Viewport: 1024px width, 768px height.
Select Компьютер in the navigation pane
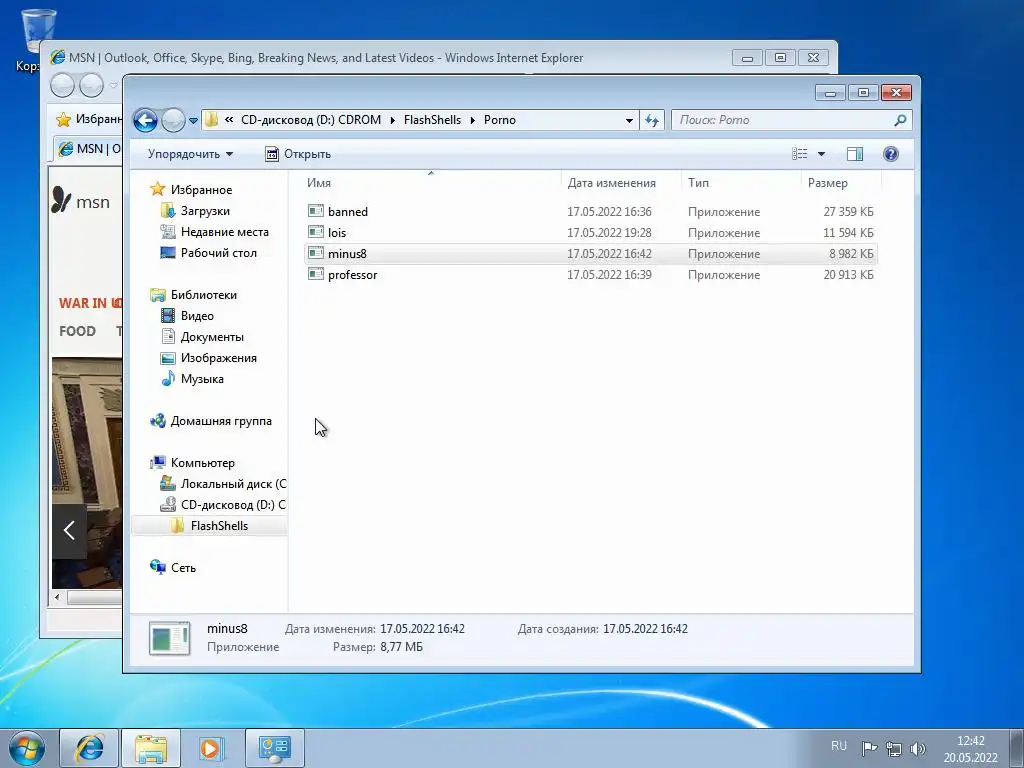(202, 463)
